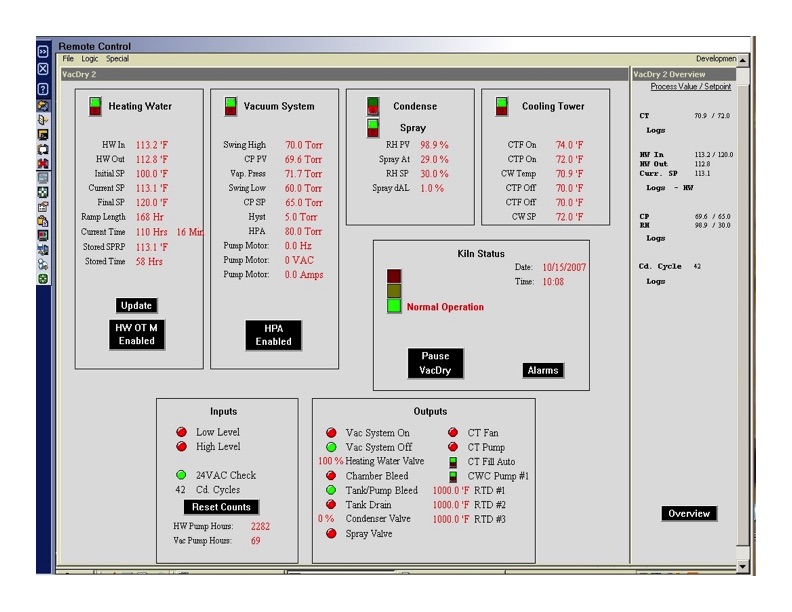Image resolution: width=792 pixels, height=612 pixels.
Task: Open the File menu
Action: point(68,59)
